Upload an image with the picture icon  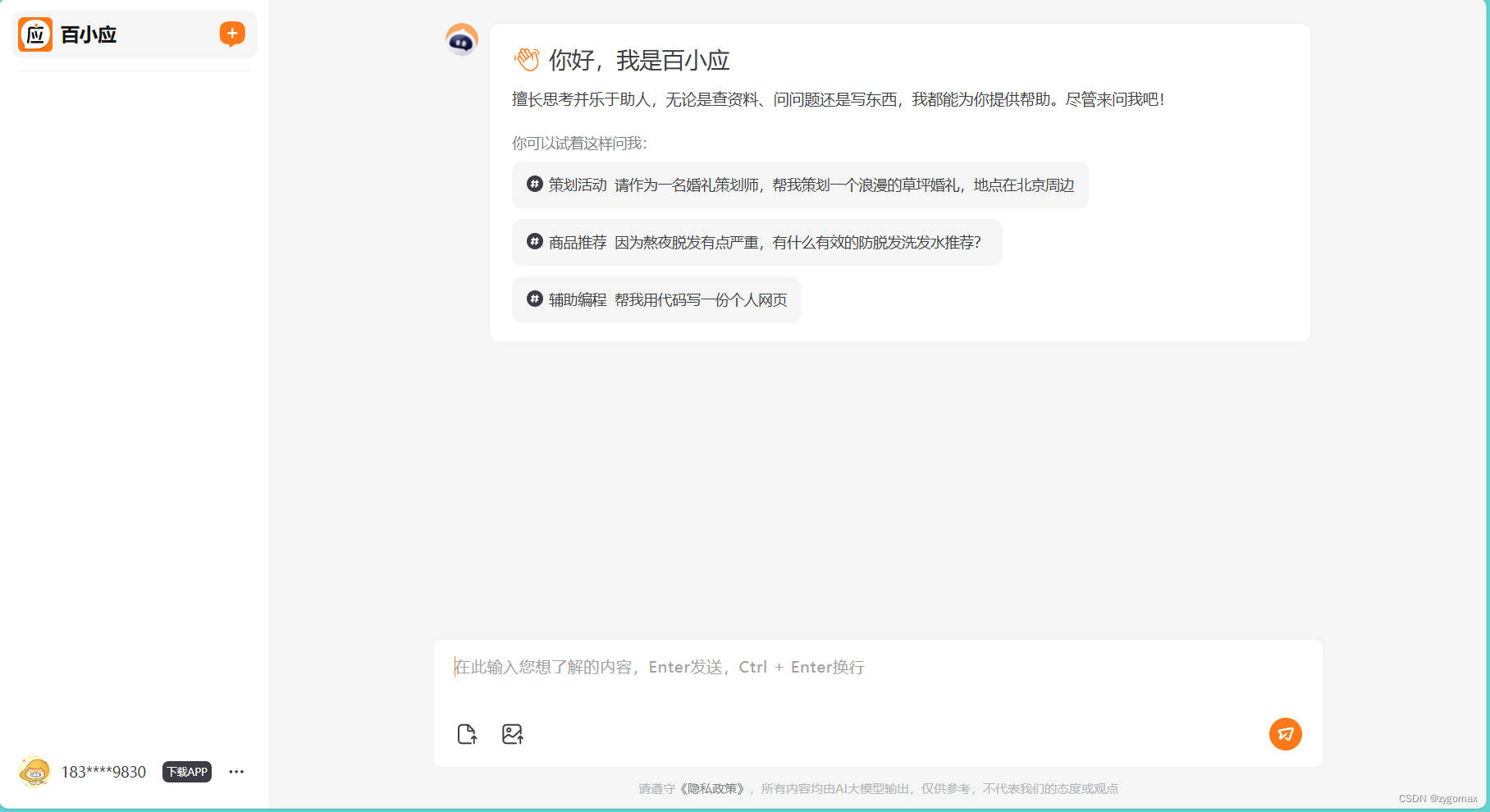(513, 734)
